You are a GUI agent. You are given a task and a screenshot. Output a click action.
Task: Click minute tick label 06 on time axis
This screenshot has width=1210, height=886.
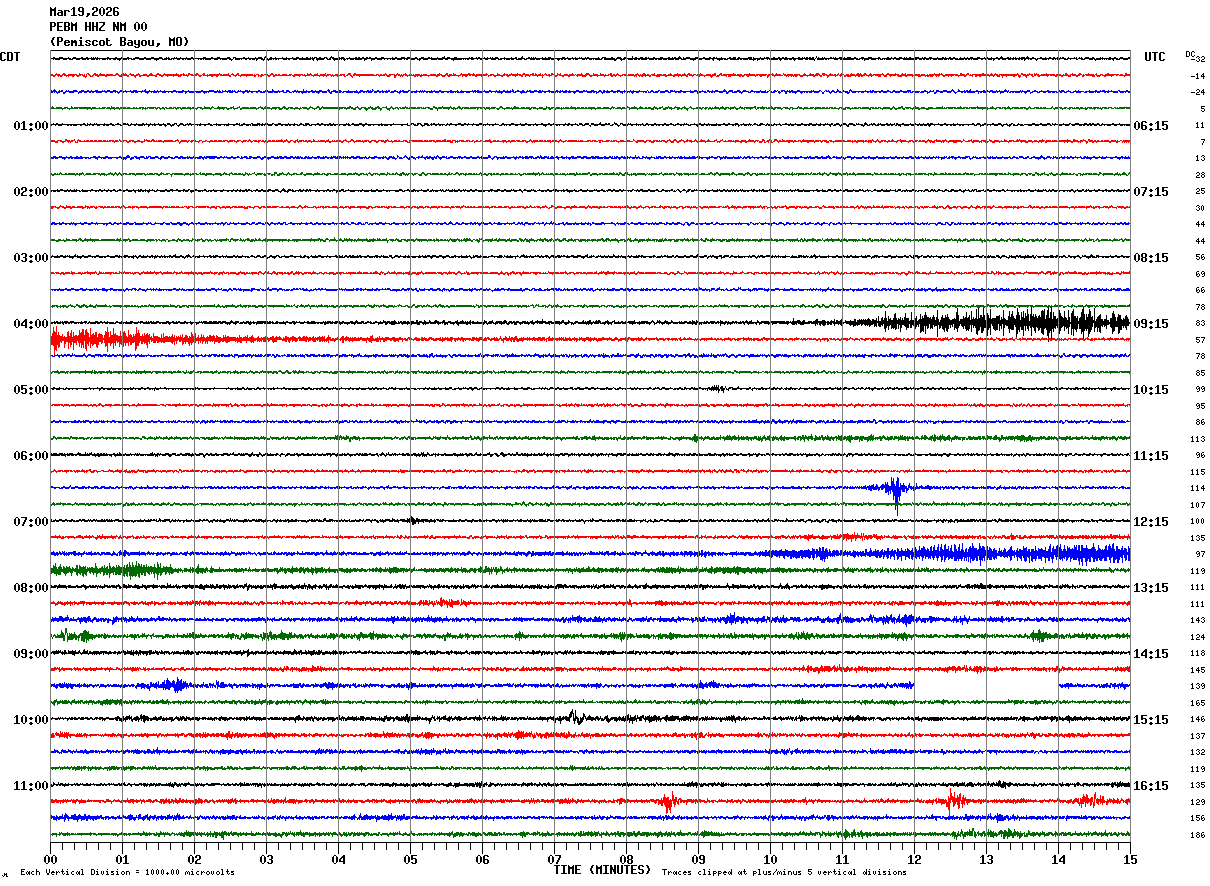tap(482, 859)
